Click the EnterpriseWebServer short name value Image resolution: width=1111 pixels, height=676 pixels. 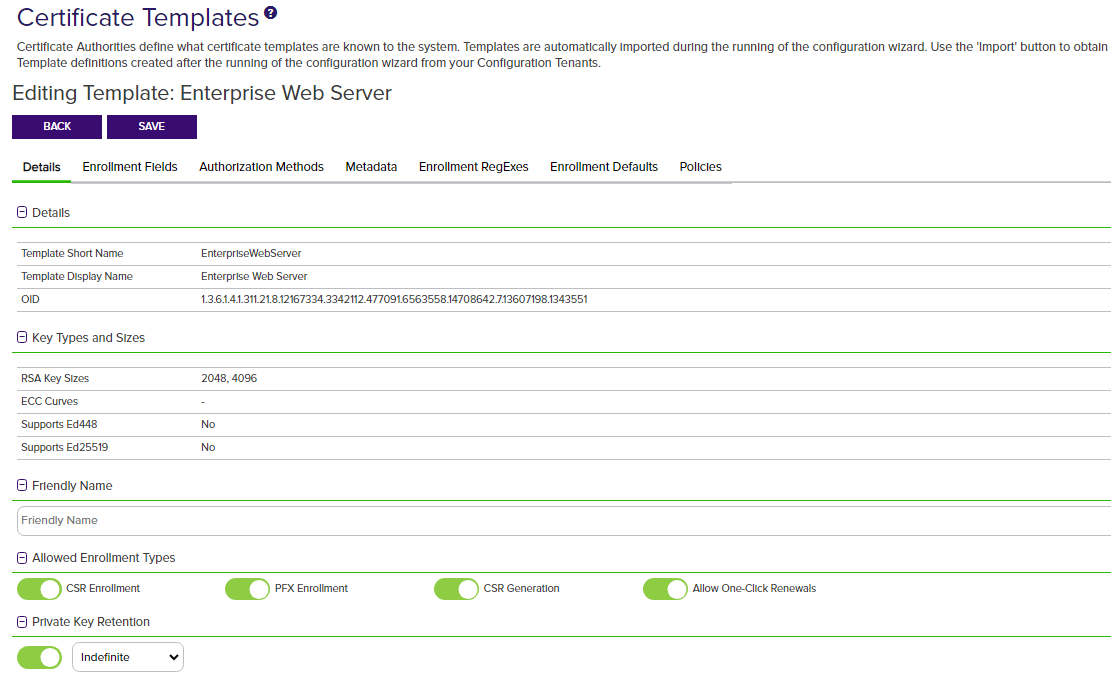pyautogui.click(x=251, y=253)
